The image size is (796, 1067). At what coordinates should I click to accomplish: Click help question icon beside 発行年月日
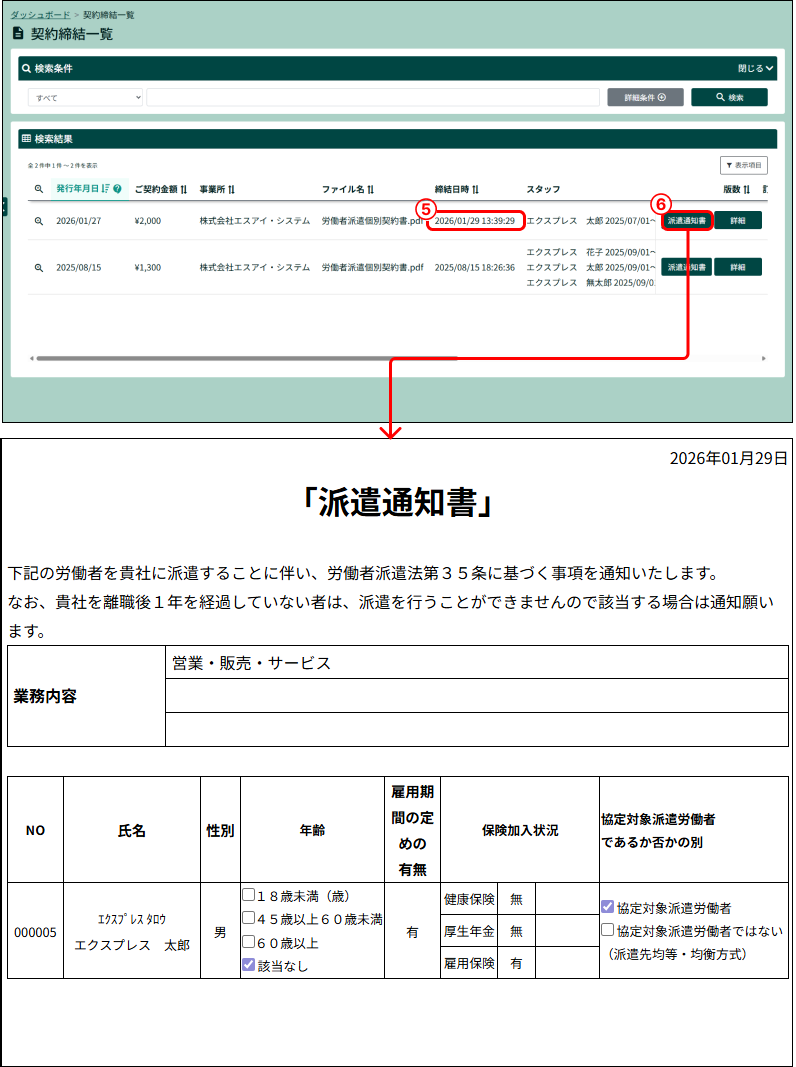(118, 188)
